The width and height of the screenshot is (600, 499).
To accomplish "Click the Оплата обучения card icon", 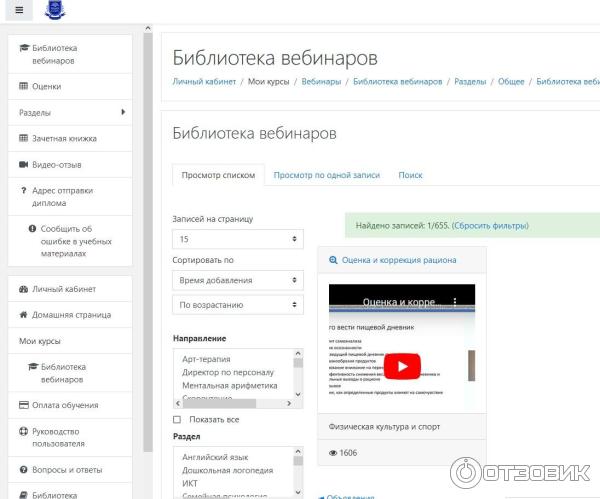I will pos(24,405).
